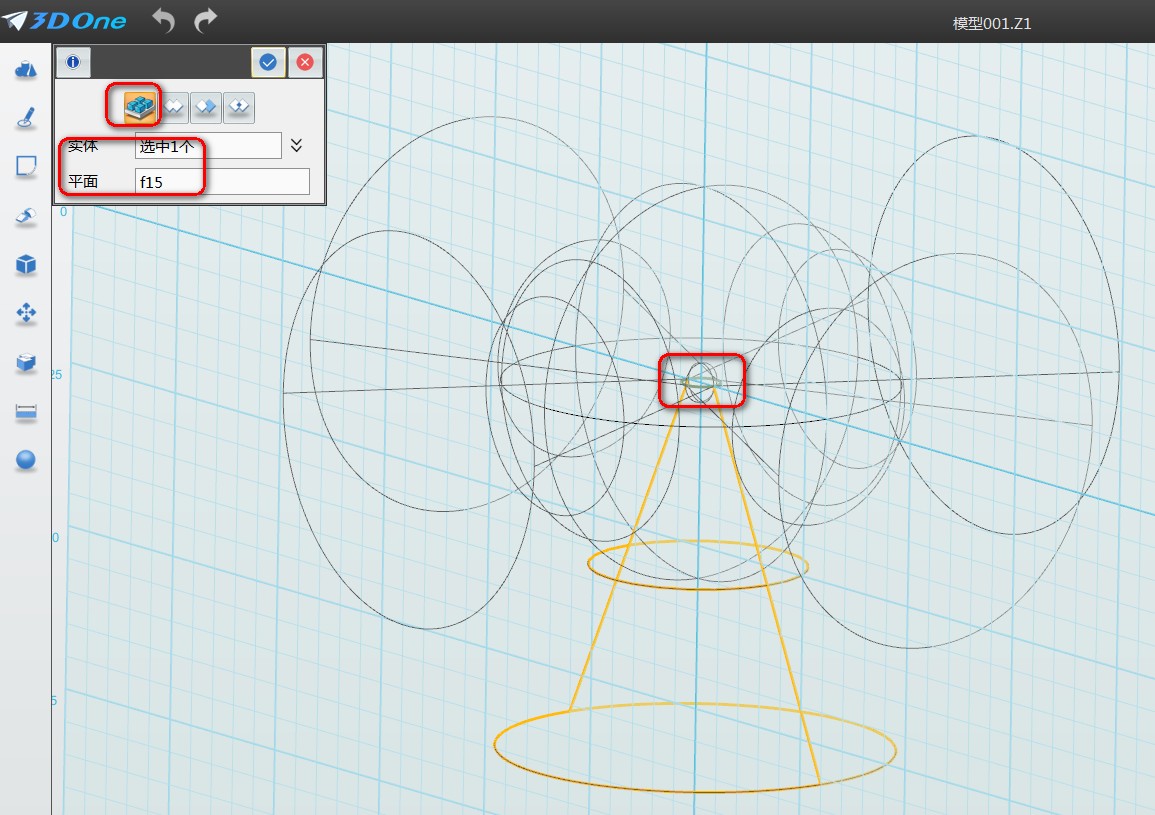Open the feature modeling cube tool
1155x815 pixels.
[x=26, y=264]
